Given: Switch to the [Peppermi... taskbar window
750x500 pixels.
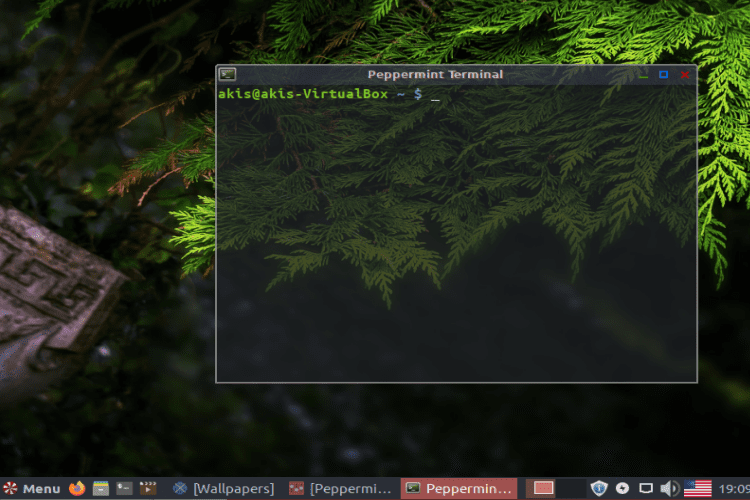Looking at the screenshot, I should pyautogui.click(x=341, y=489).
